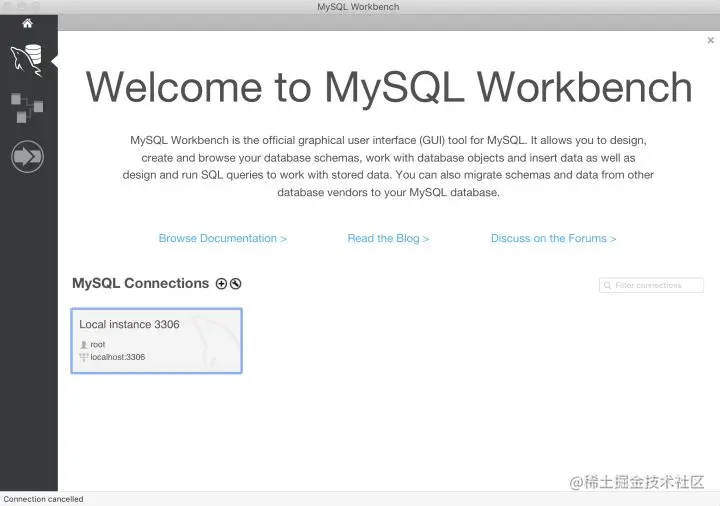
Task: Open the Browse Documentation link
Action: [222, 238]
